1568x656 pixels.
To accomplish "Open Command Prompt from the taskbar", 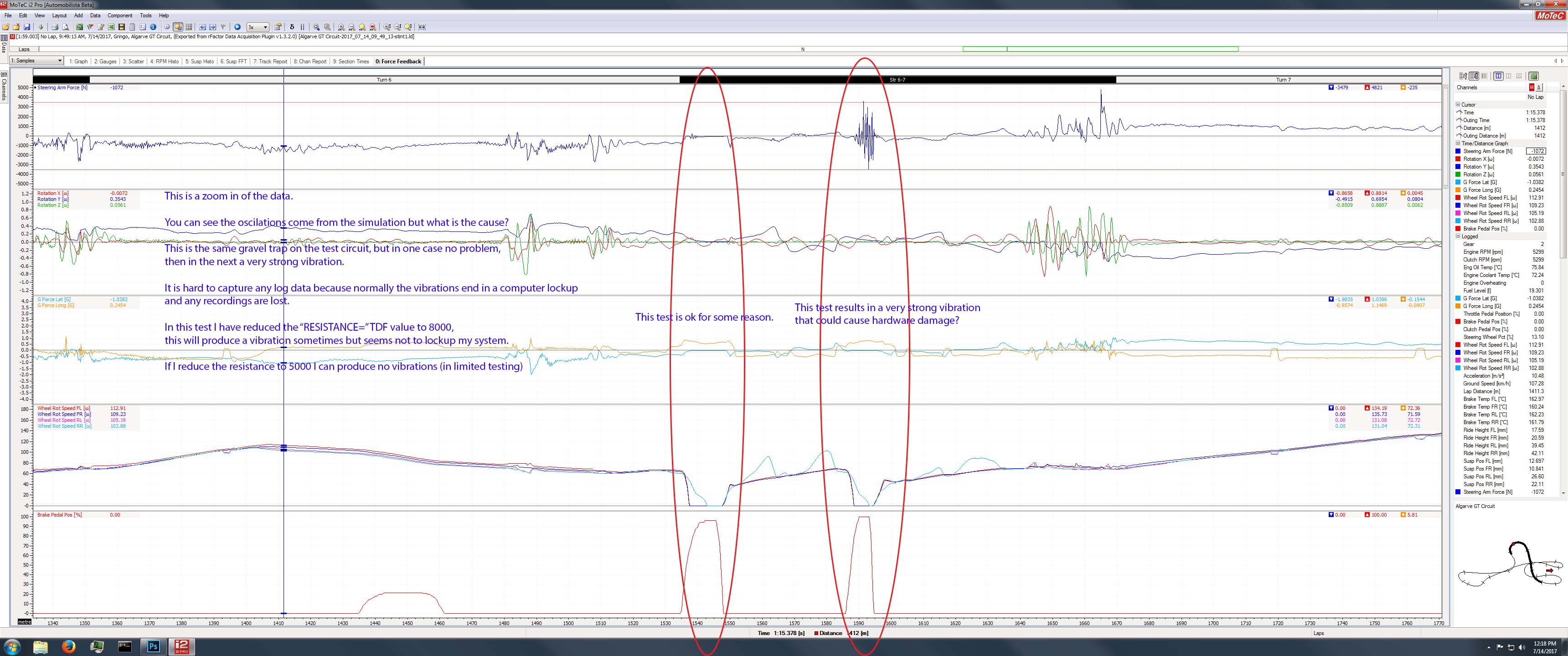I will (x=125, y=646).
